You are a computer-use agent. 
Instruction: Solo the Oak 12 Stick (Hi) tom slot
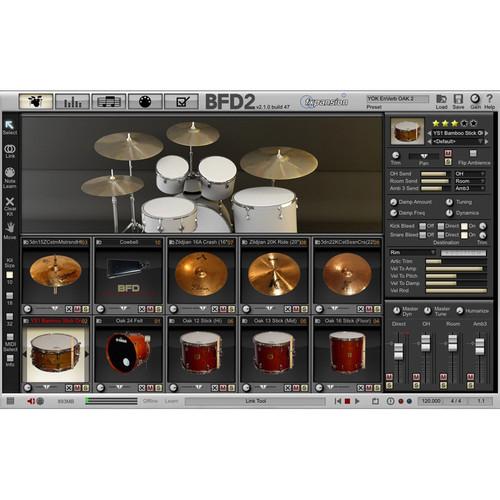(231, 388)
